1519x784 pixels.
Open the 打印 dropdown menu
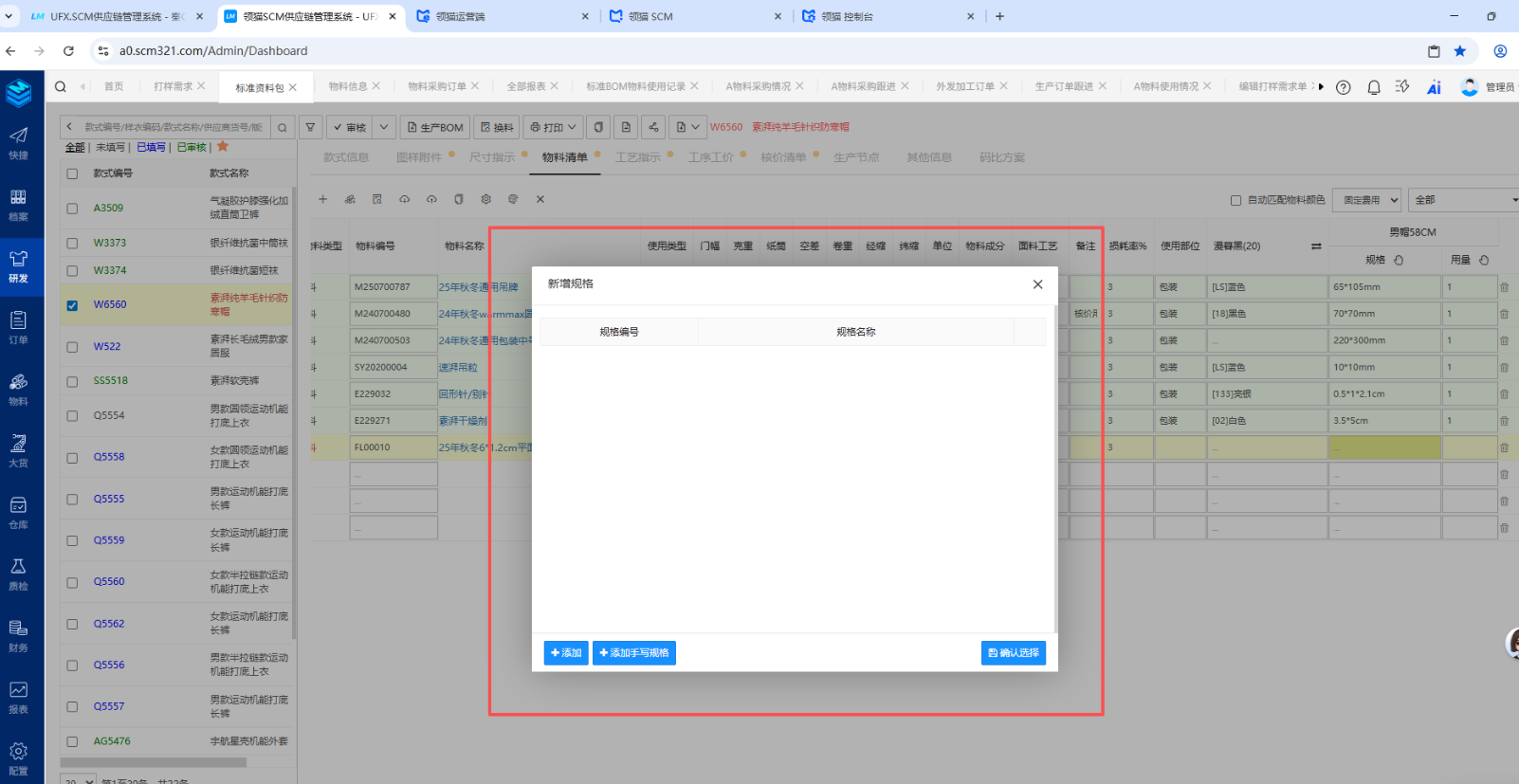tap(553, 127)
